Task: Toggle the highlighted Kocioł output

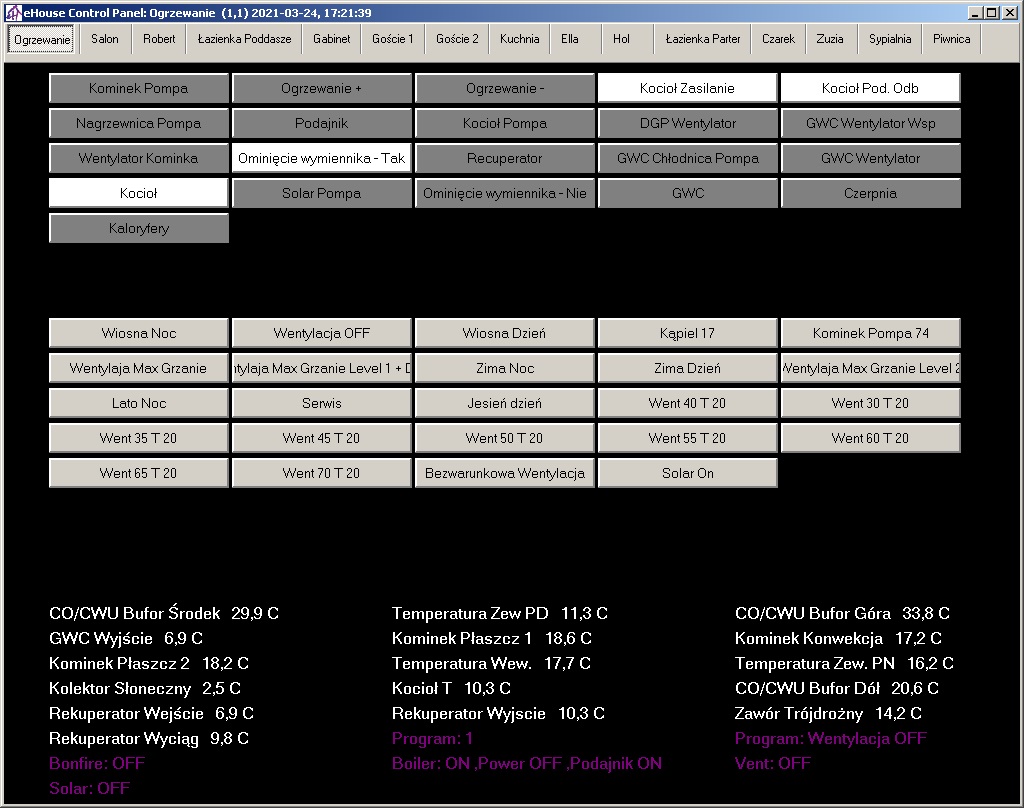Action: 138,193
